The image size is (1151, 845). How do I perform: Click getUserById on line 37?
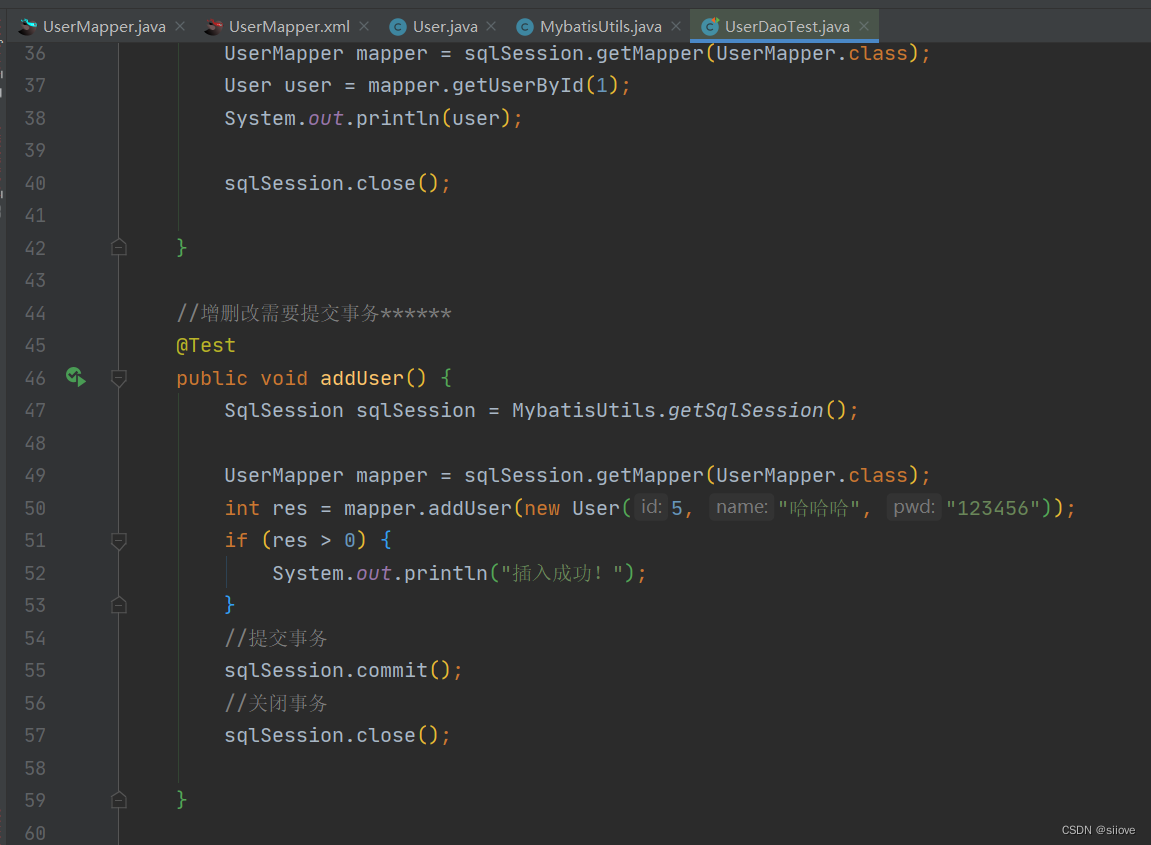pyautogui.click(x=518, y=86)
